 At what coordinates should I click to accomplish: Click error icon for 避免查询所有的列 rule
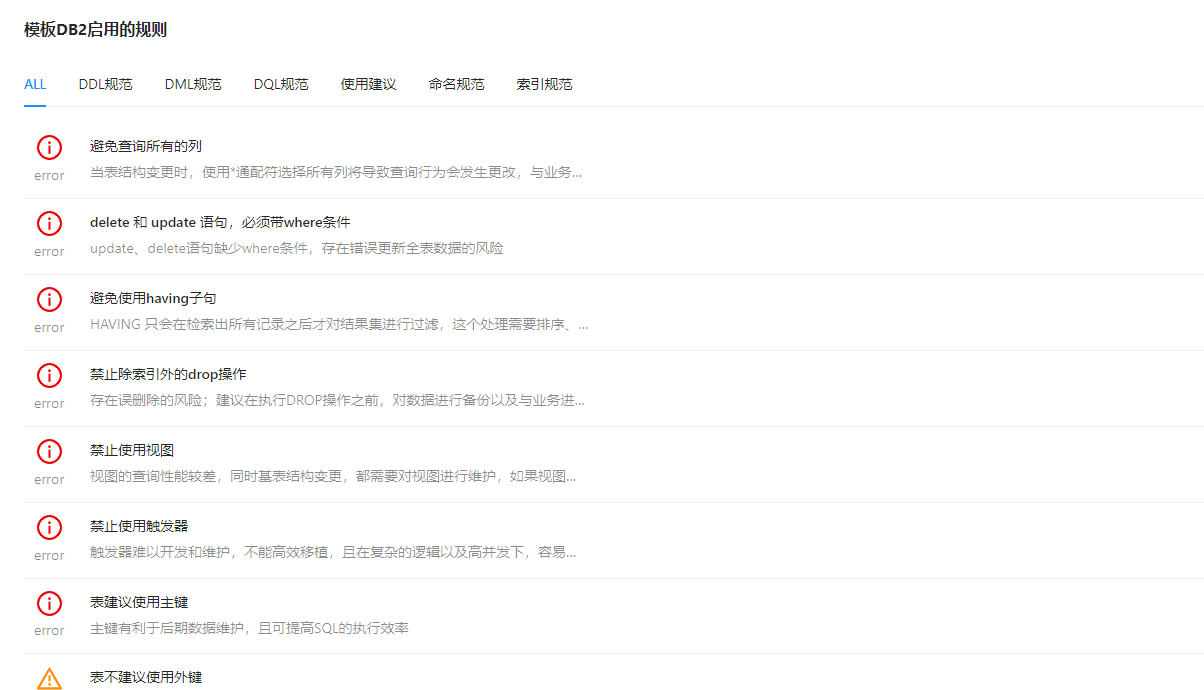49,147
